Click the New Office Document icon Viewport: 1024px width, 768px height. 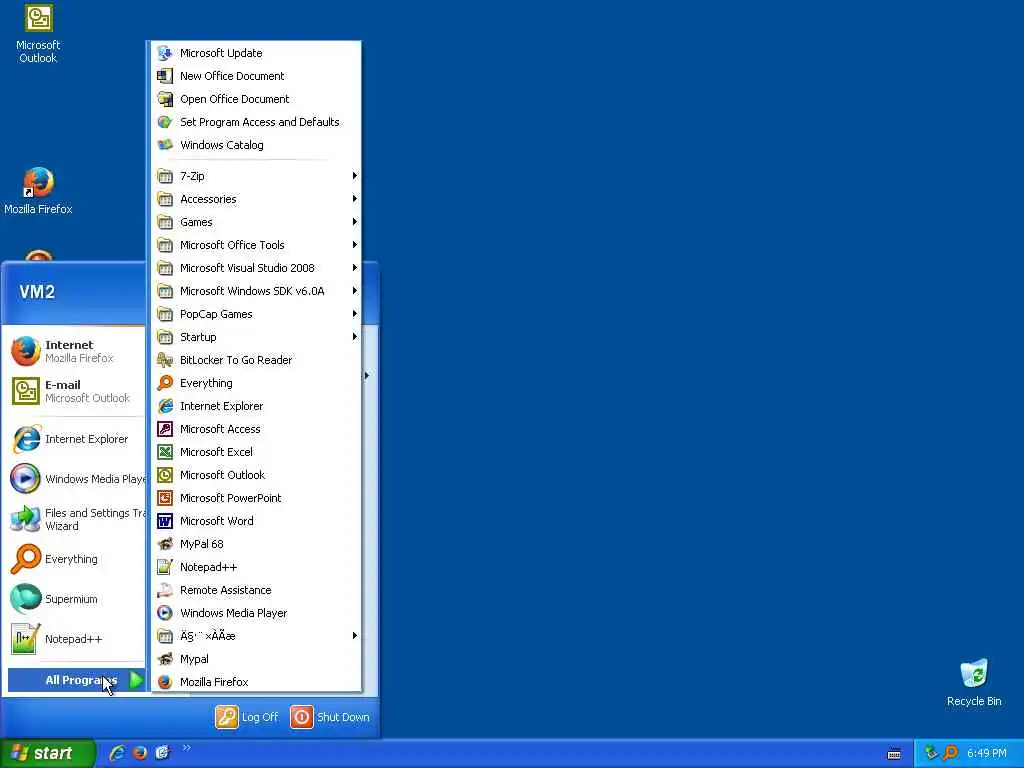[x=165, y=76]
